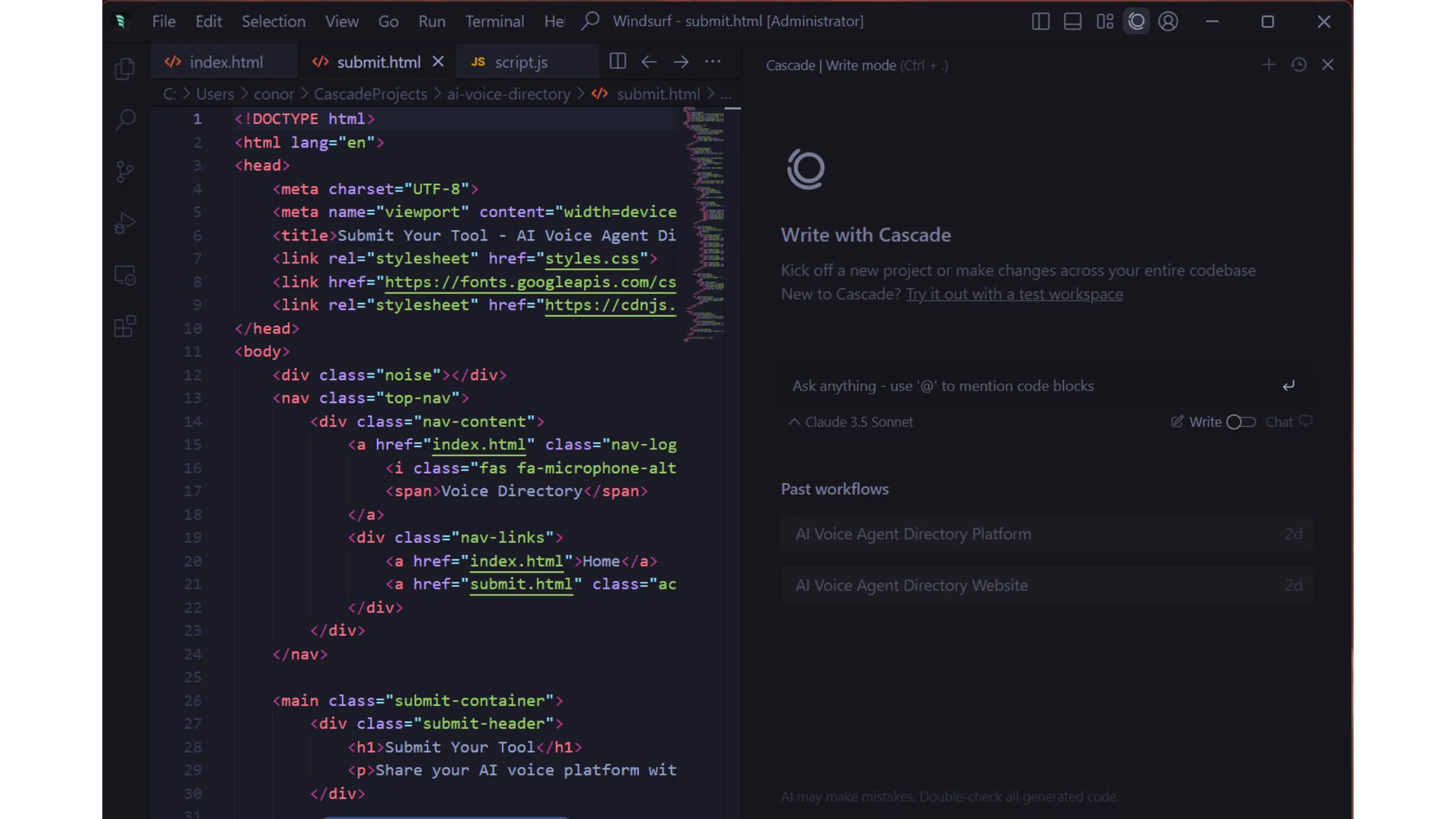
Task: Click the C: breadcrumb root
Action: coord(169,94)
